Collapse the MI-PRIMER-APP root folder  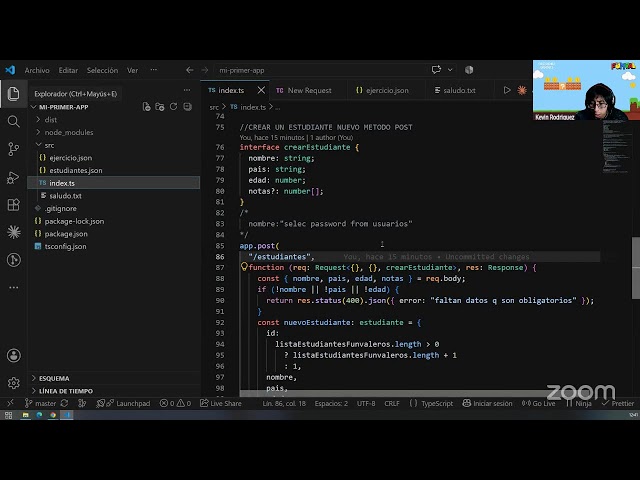[64, 107]
